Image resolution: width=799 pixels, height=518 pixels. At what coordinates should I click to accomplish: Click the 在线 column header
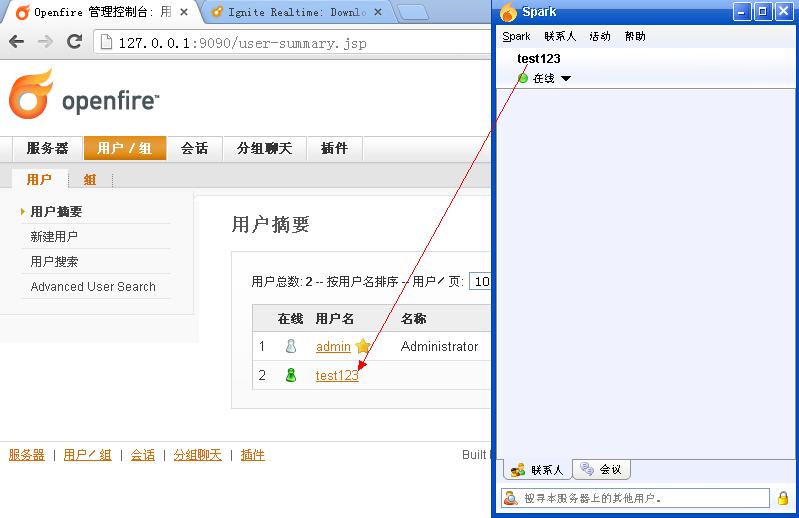tap(290, 319)
